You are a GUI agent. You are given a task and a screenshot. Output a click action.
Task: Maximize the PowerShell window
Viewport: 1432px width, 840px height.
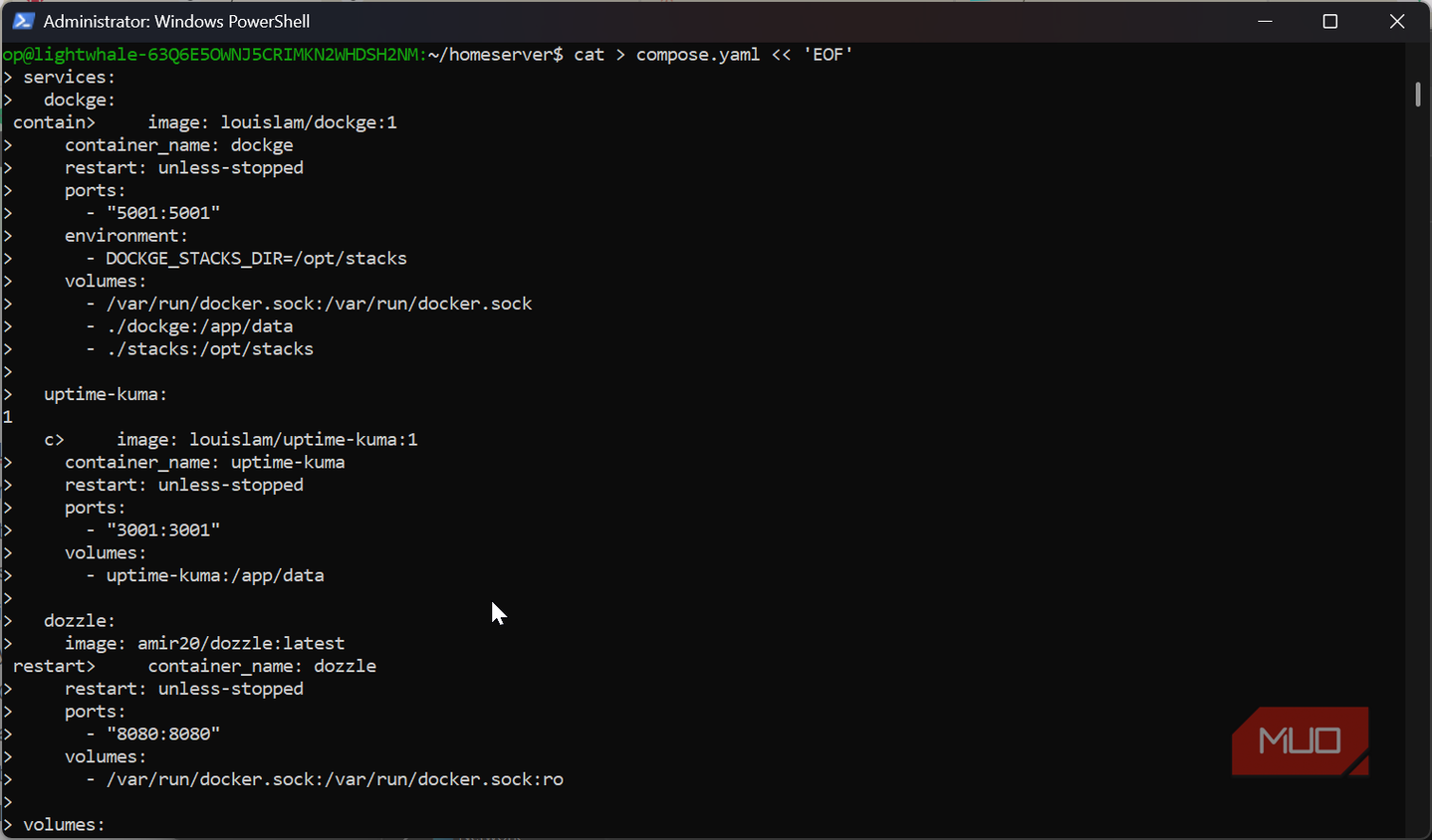[x=1329, y=21]
